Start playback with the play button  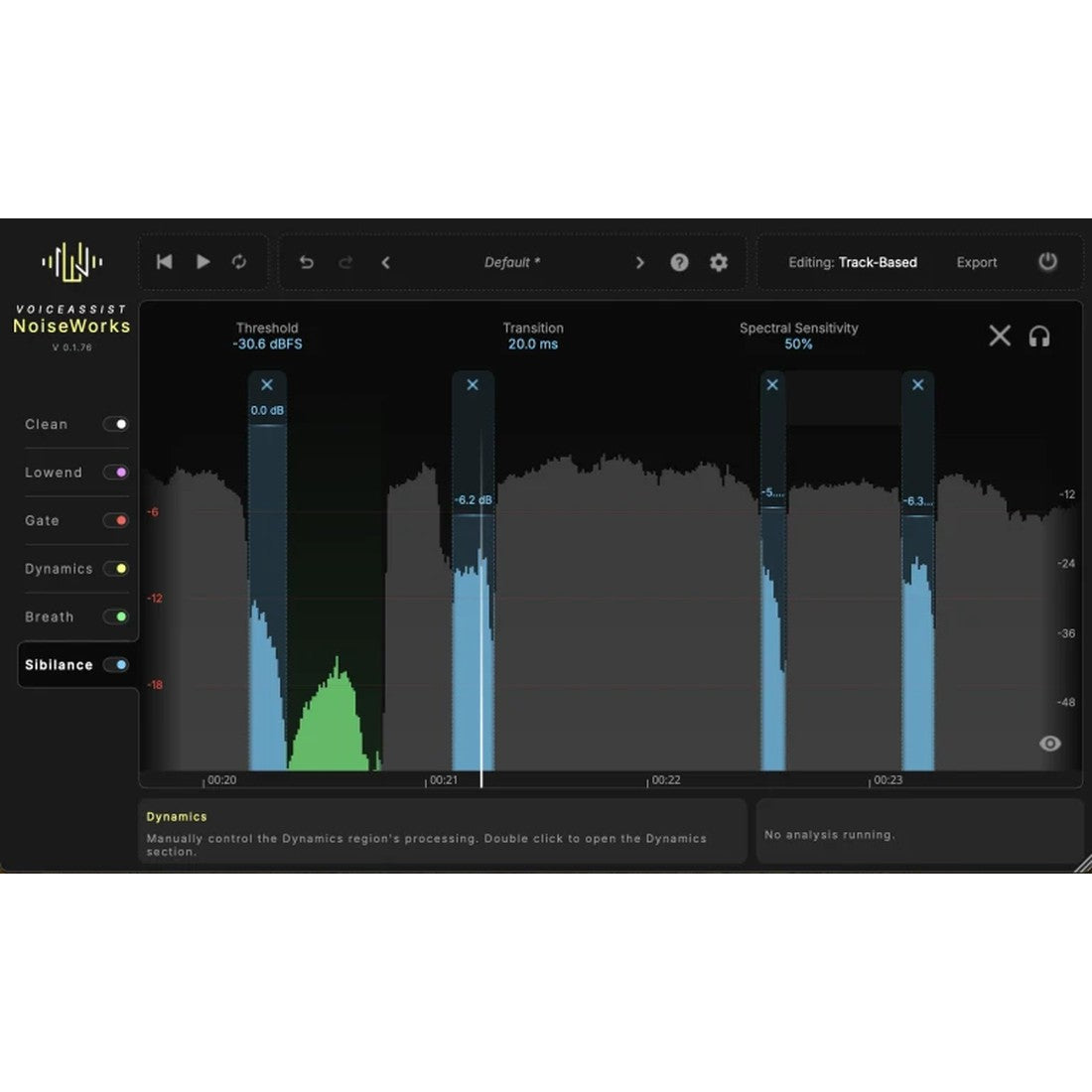coord(203,262)
